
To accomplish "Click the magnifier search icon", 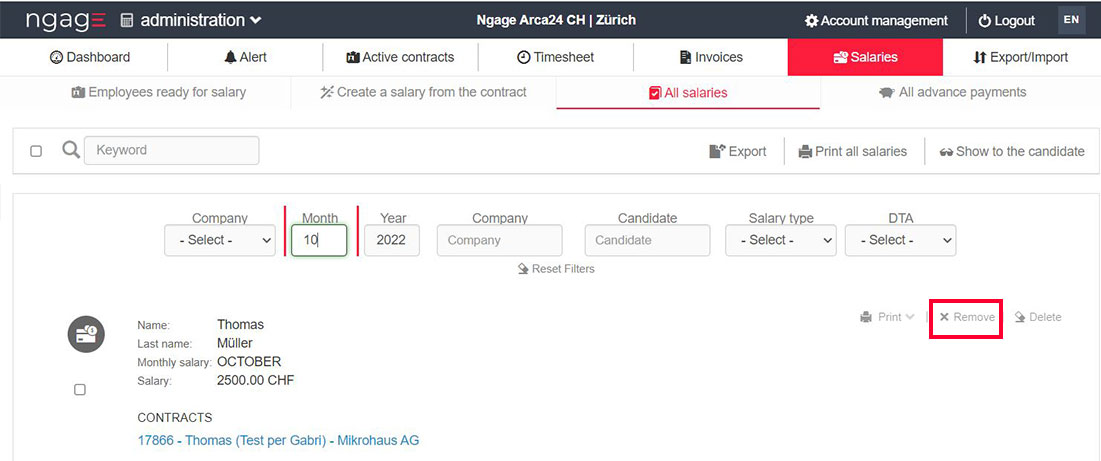I will pyautogui.click(x=70, y=150).
